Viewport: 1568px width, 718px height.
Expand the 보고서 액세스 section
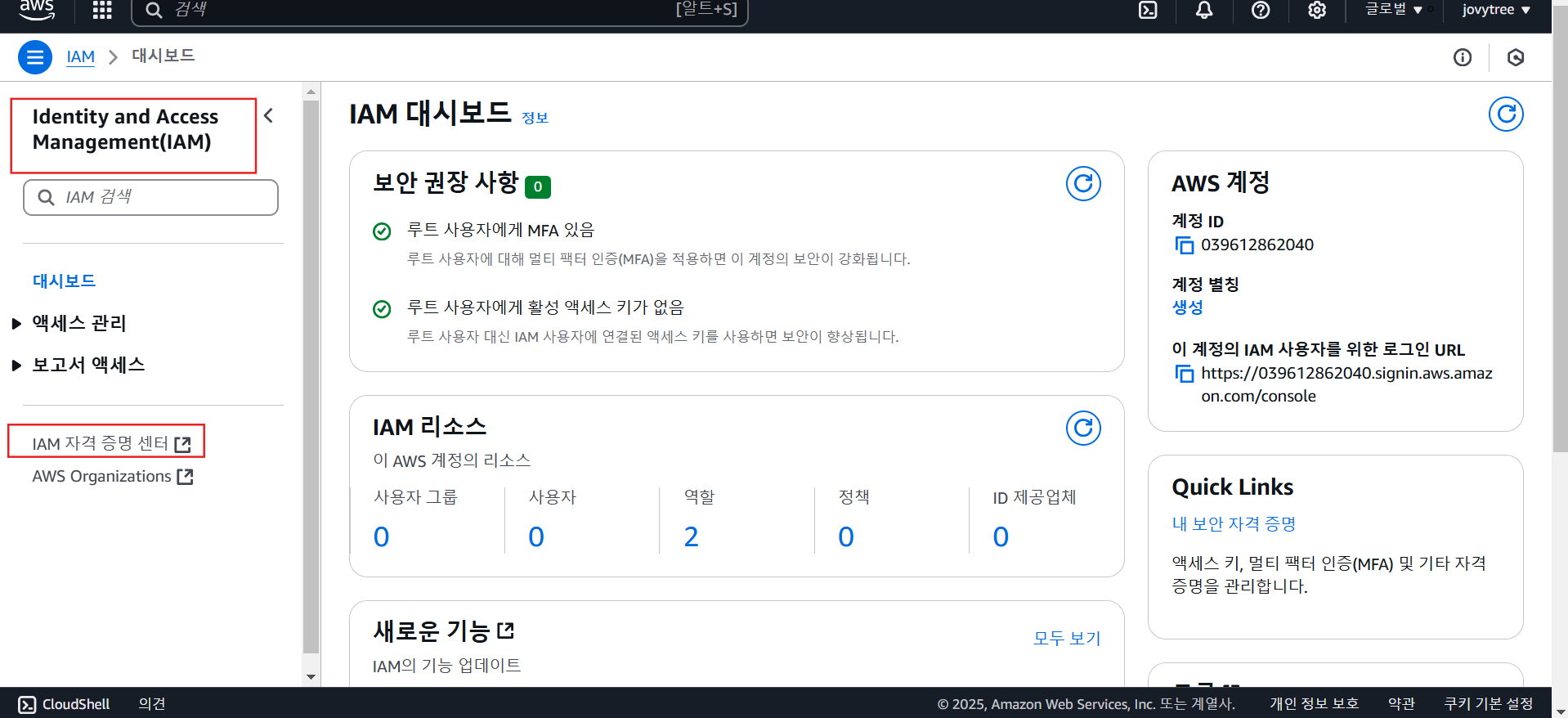pyautogui.click(x=16, y=366)
